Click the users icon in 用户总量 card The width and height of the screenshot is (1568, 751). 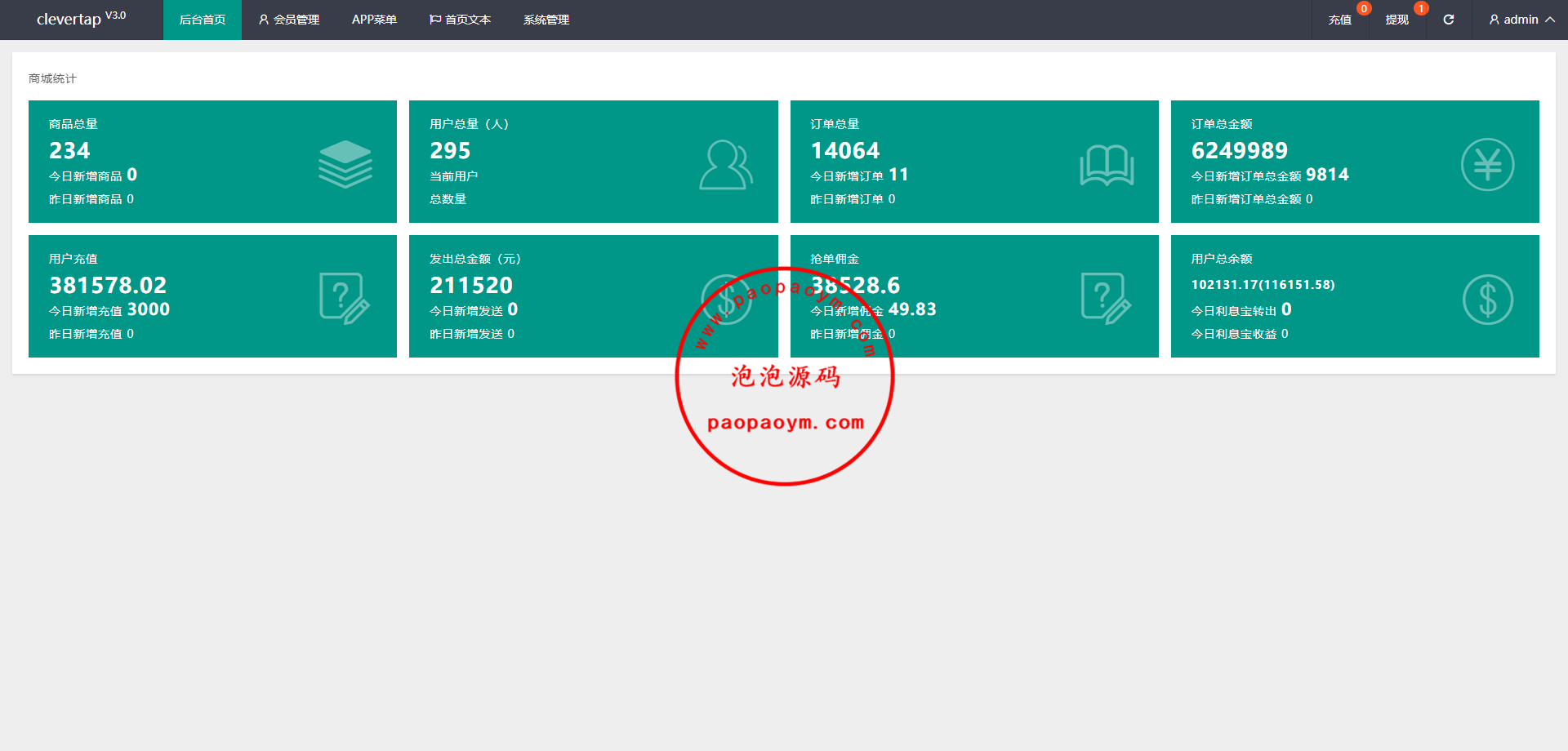725,165
